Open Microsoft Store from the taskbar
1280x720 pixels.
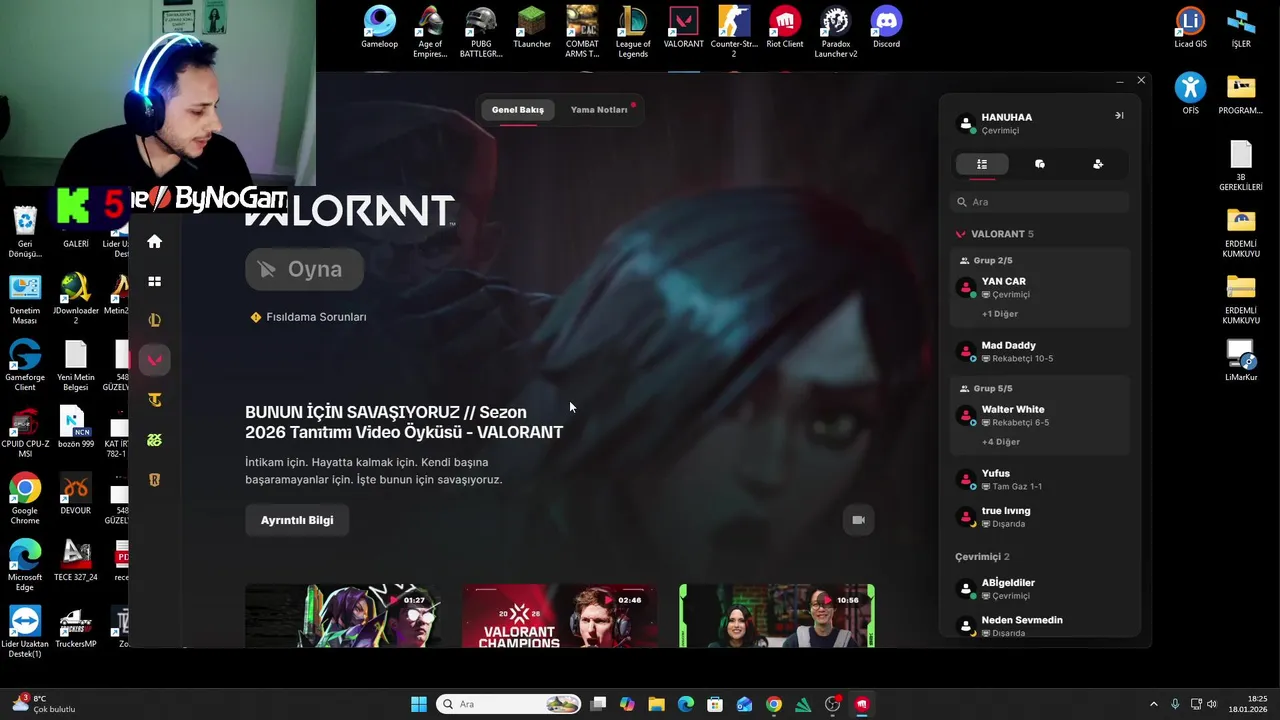(715, 704)
